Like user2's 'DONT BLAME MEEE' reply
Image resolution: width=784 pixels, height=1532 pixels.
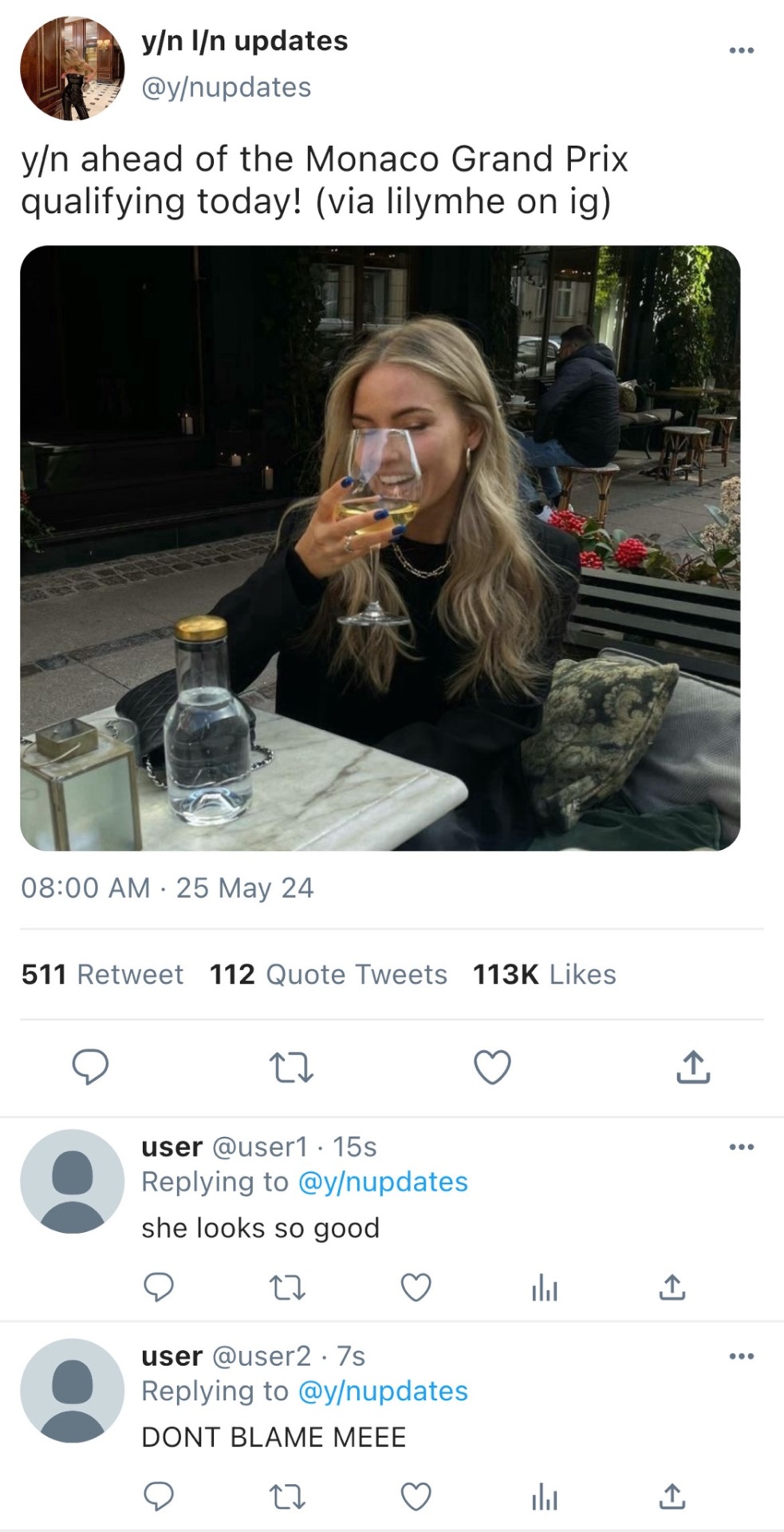(416, 1496)
